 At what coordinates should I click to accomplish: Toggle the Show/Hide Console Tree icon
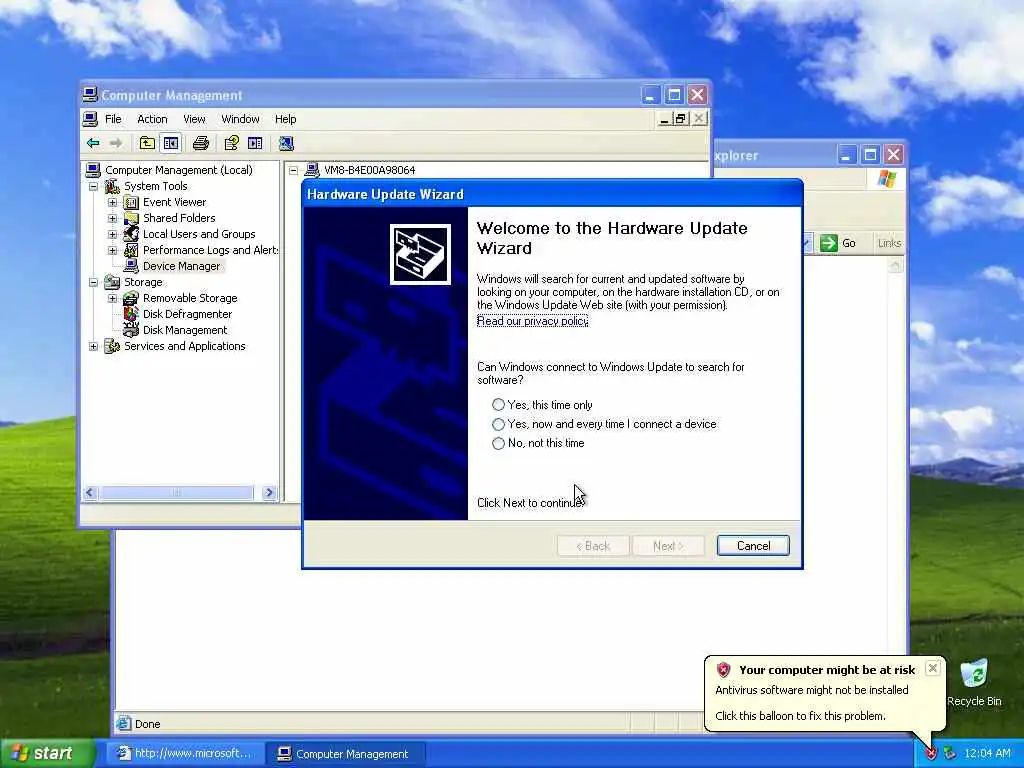[x=171, y=143]
